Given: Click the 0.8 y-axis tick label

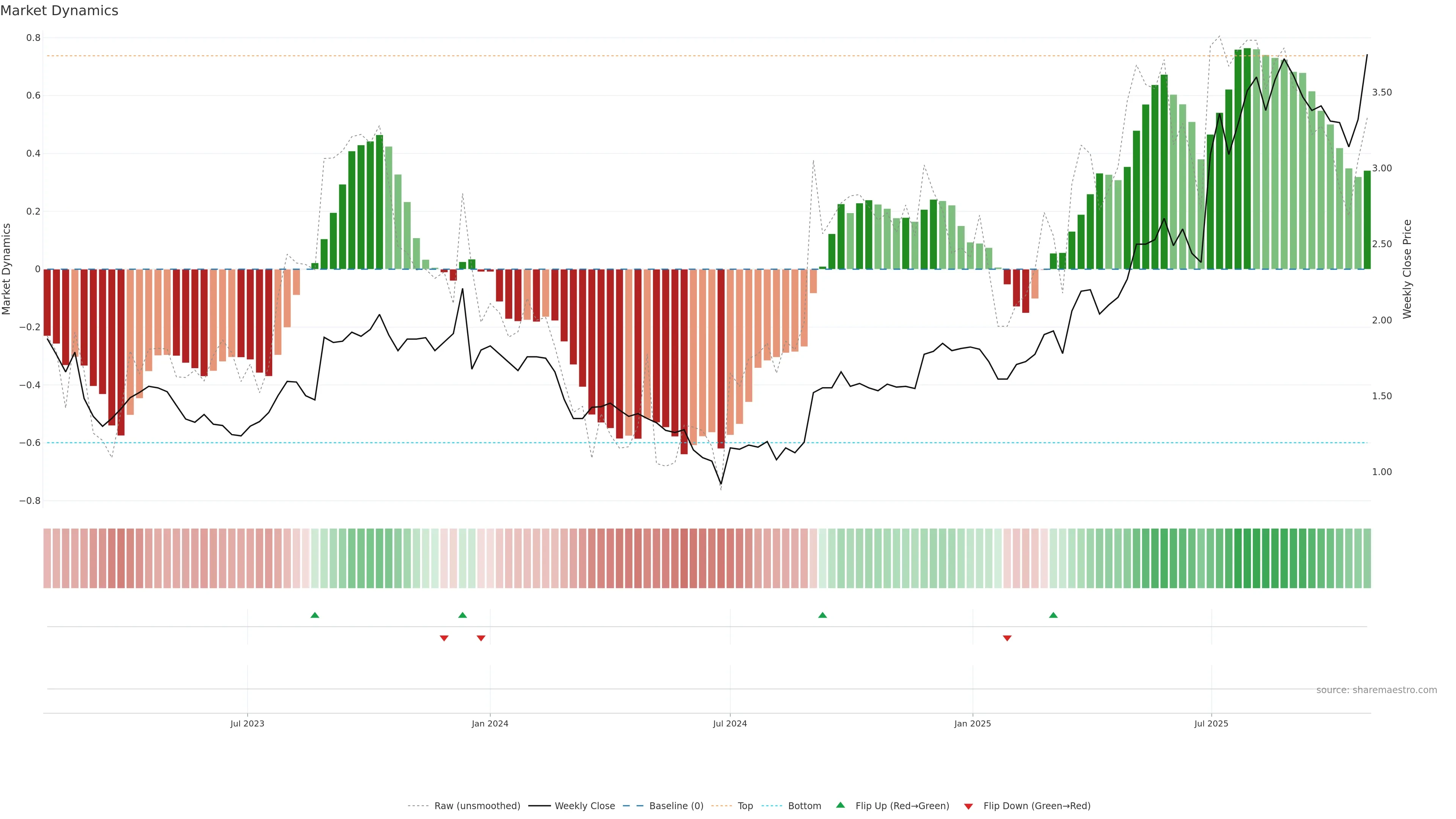Looking at the screenshot, I should click(33, 38).
